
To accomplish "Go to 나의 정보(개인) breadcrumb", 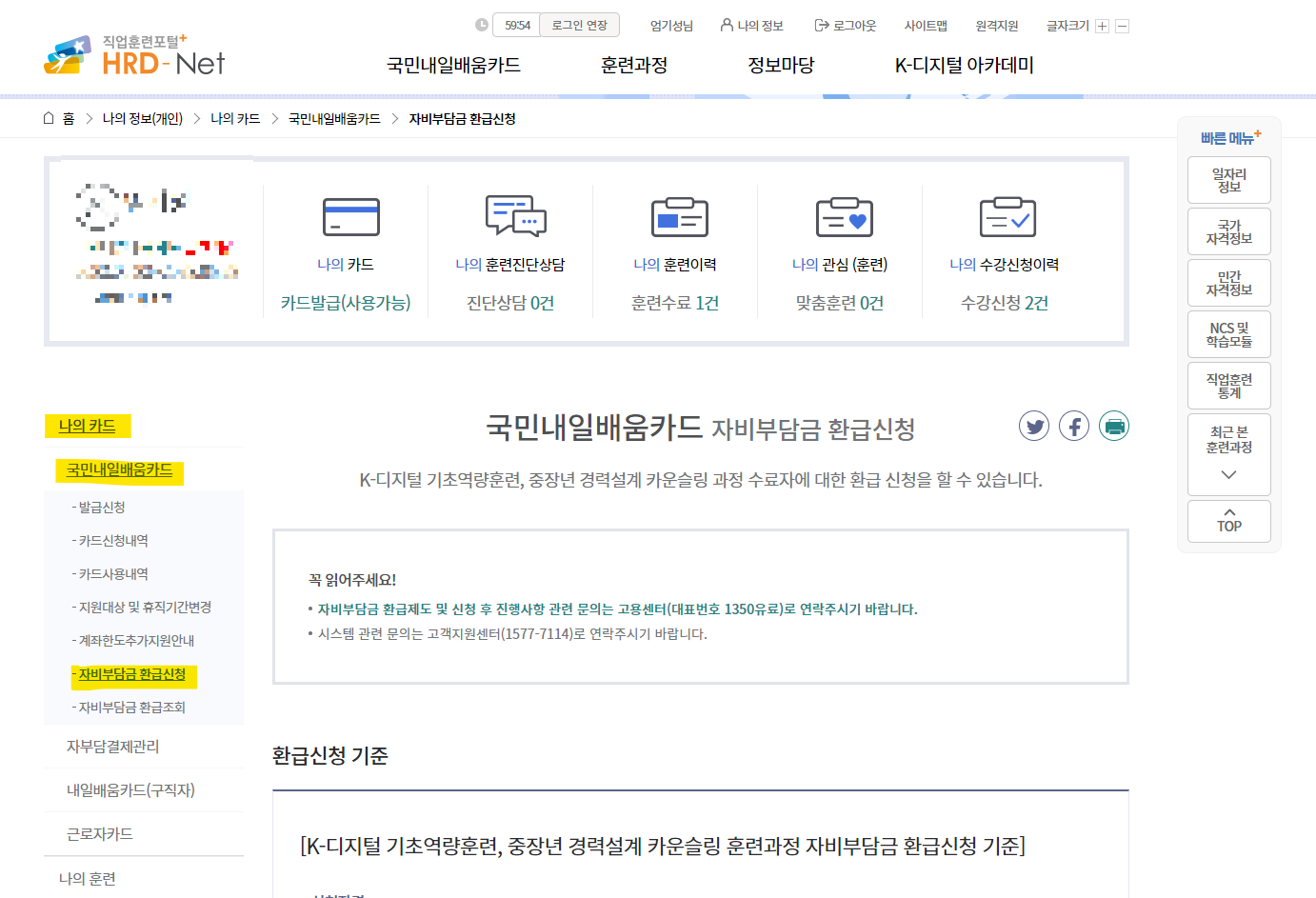I will [x=143, y=119].
